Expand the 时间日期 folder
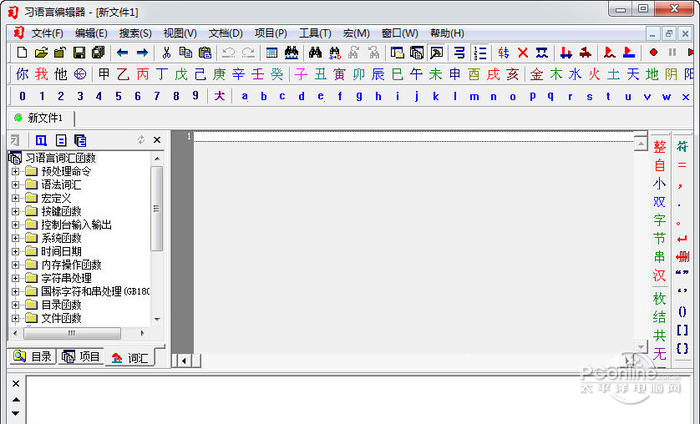 [x=15, y=252]
